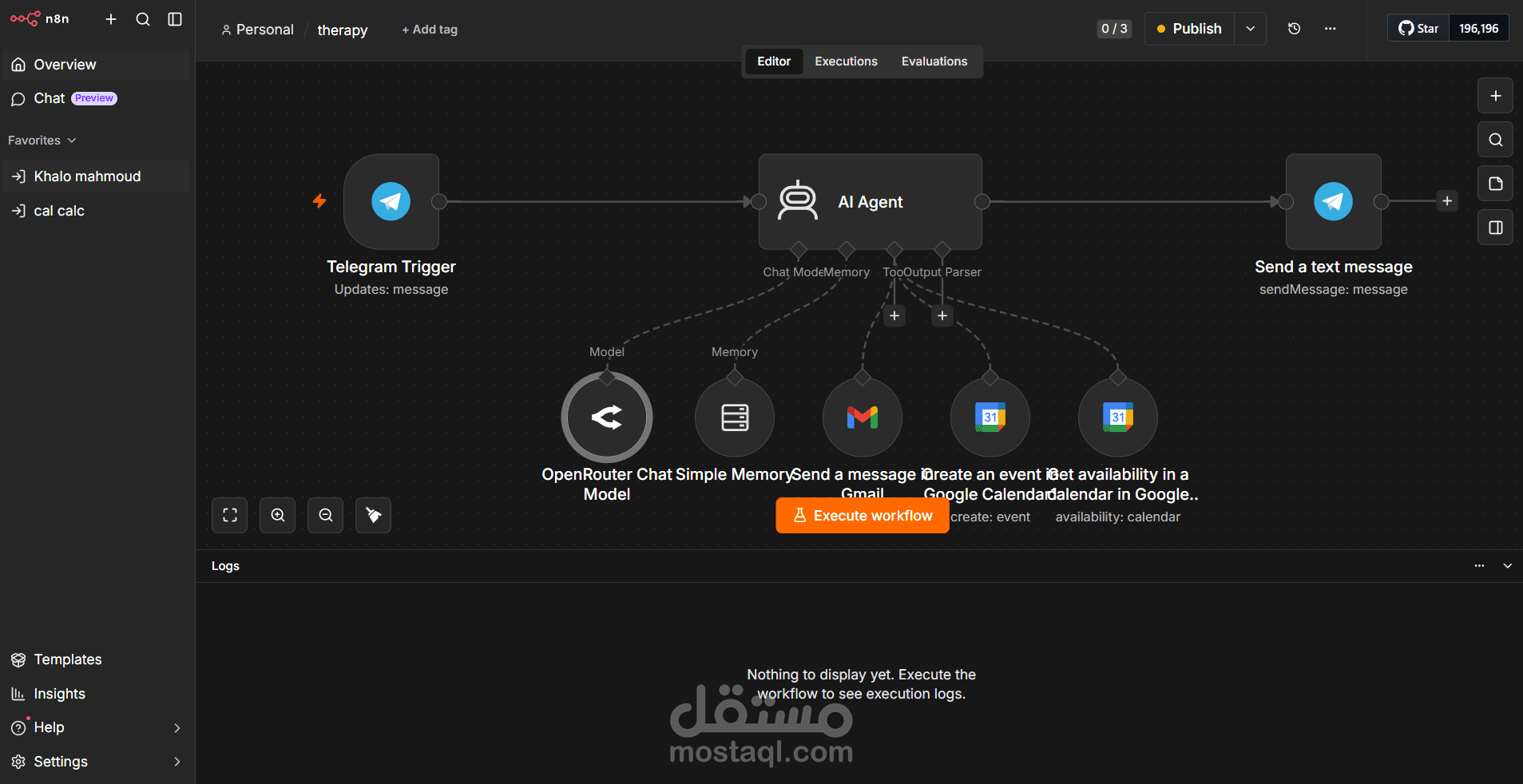Select Create an event Calendar node
Image resolution: width=1523 pixels, height=784 pixels.
point(990,417)
